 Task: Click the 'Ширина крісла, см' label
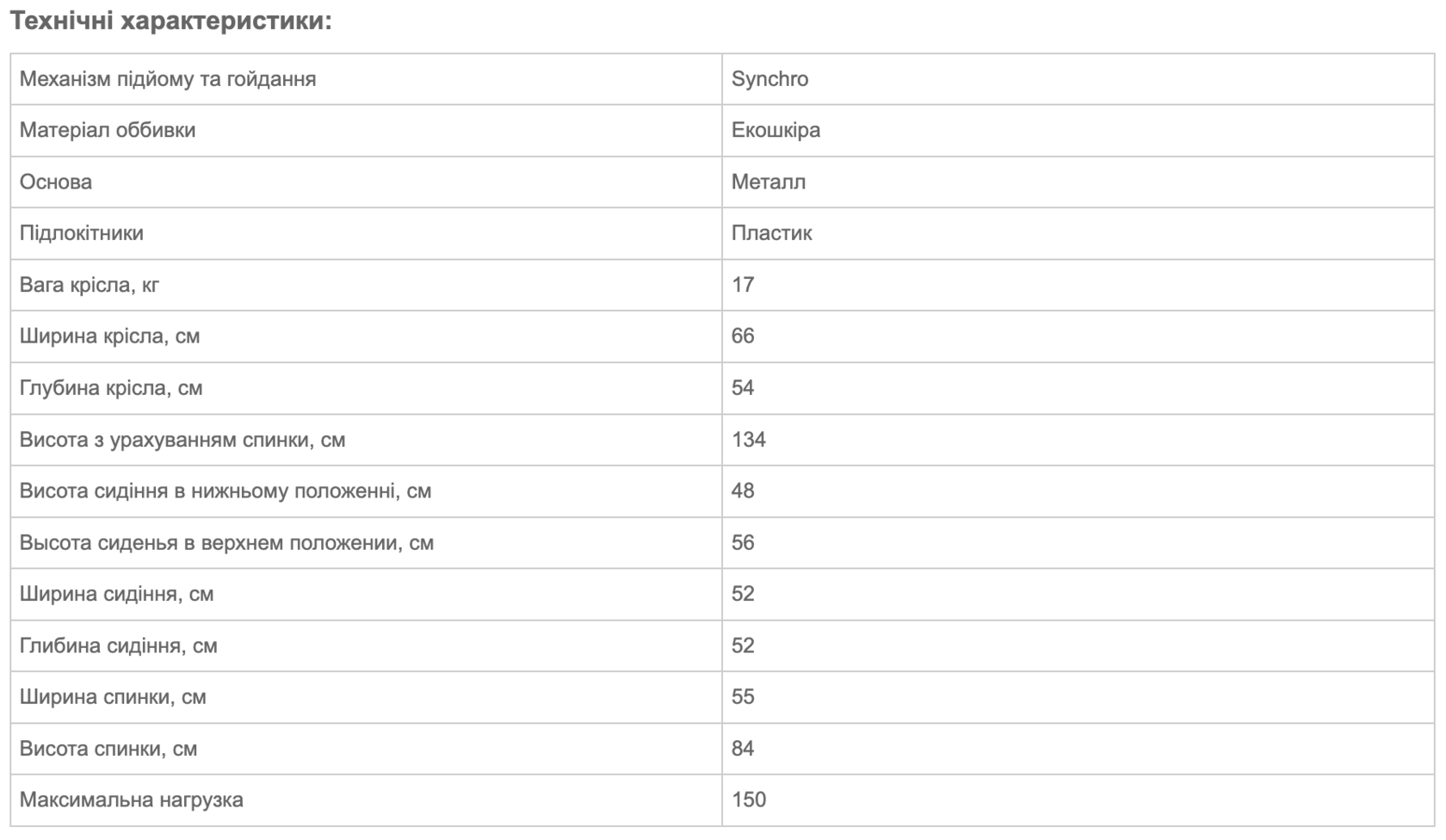pos(110,336)
